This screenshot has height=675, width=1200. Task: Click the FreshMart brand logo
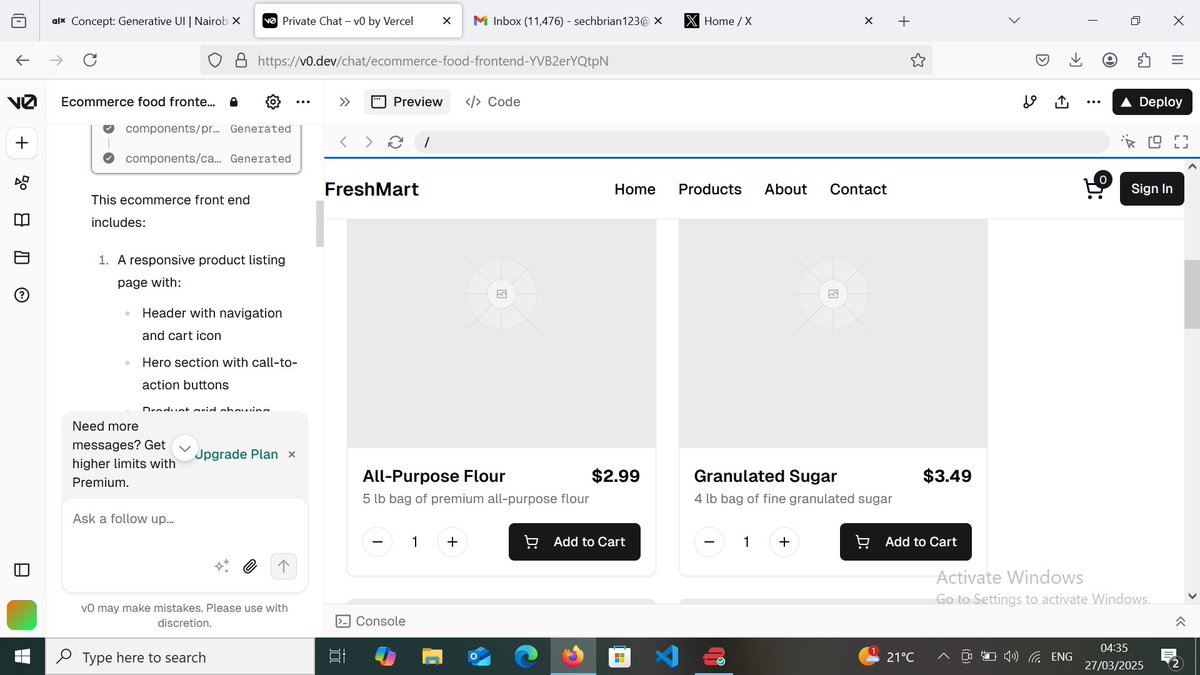(372, 189)
